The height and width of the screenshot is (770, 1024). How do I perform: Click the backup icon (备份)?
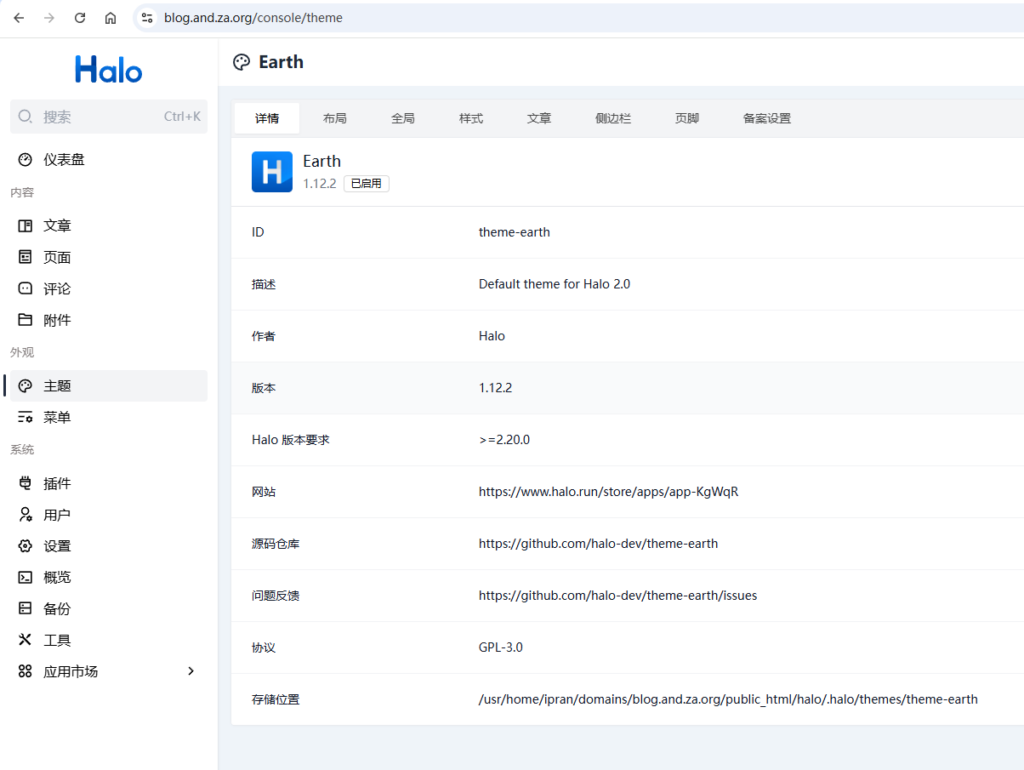(x=25, y=609)
